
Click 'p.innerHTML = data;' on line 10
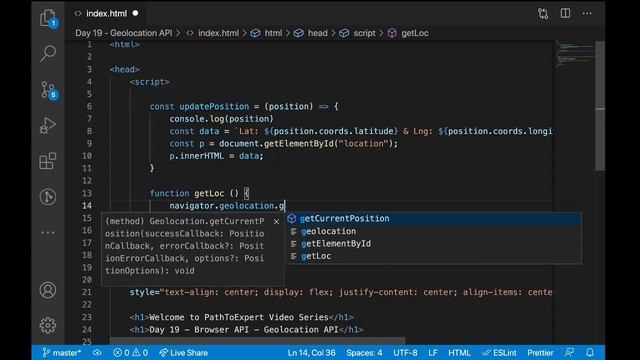[216, 156]
